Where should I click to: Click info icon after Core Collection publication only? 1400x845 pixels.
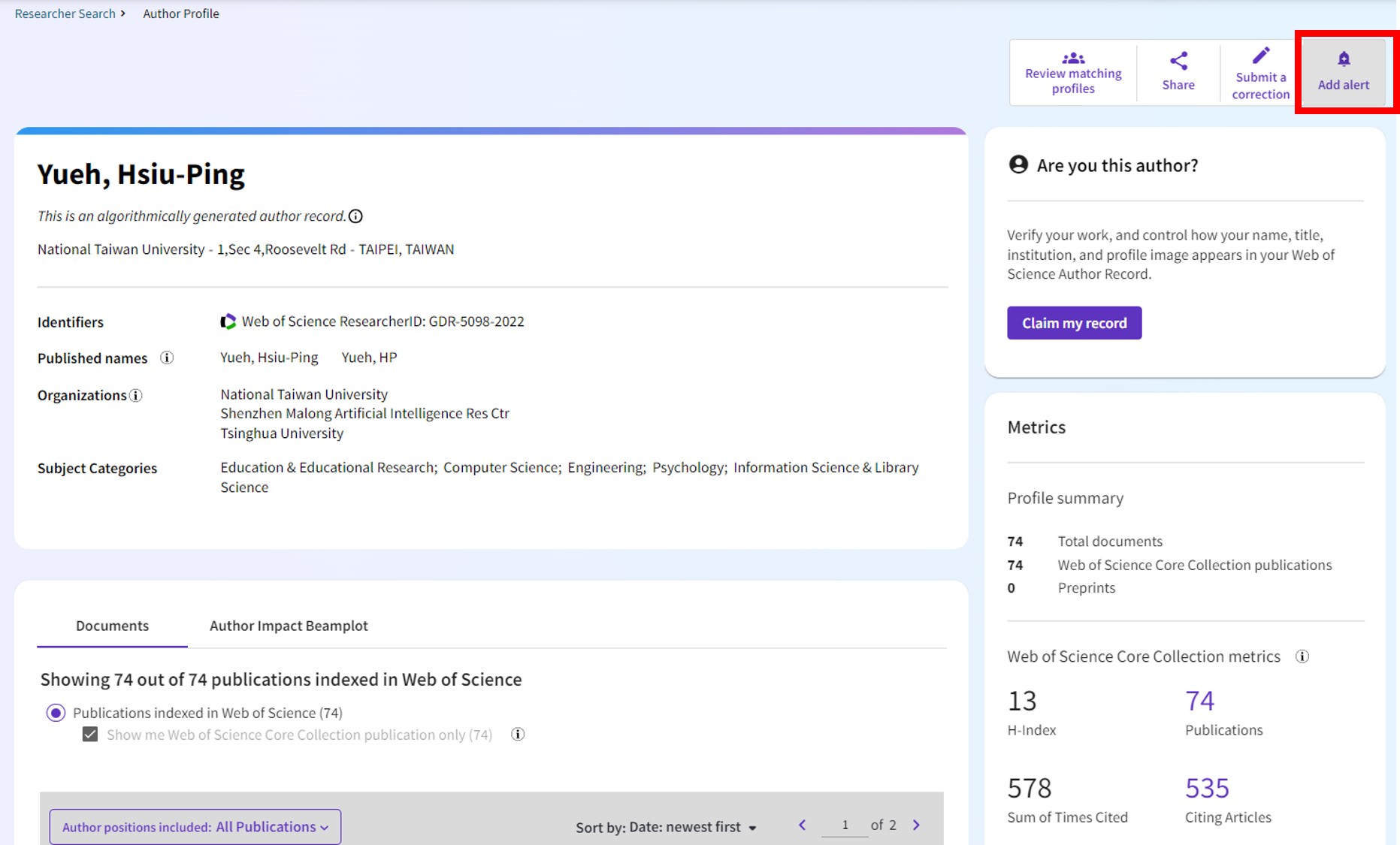518,735
